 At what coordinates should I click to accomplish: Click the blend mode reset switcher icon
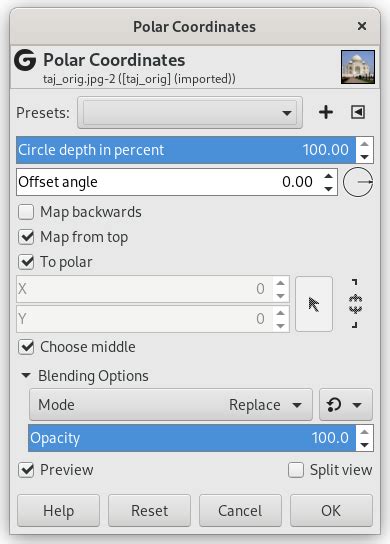coord(346,405)
